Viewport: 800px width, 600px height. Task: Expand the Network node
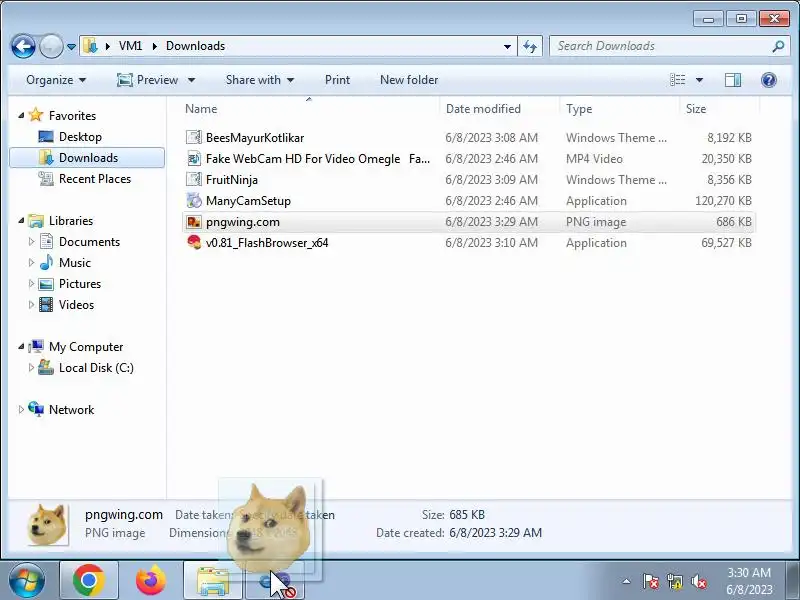click(21, 409)
